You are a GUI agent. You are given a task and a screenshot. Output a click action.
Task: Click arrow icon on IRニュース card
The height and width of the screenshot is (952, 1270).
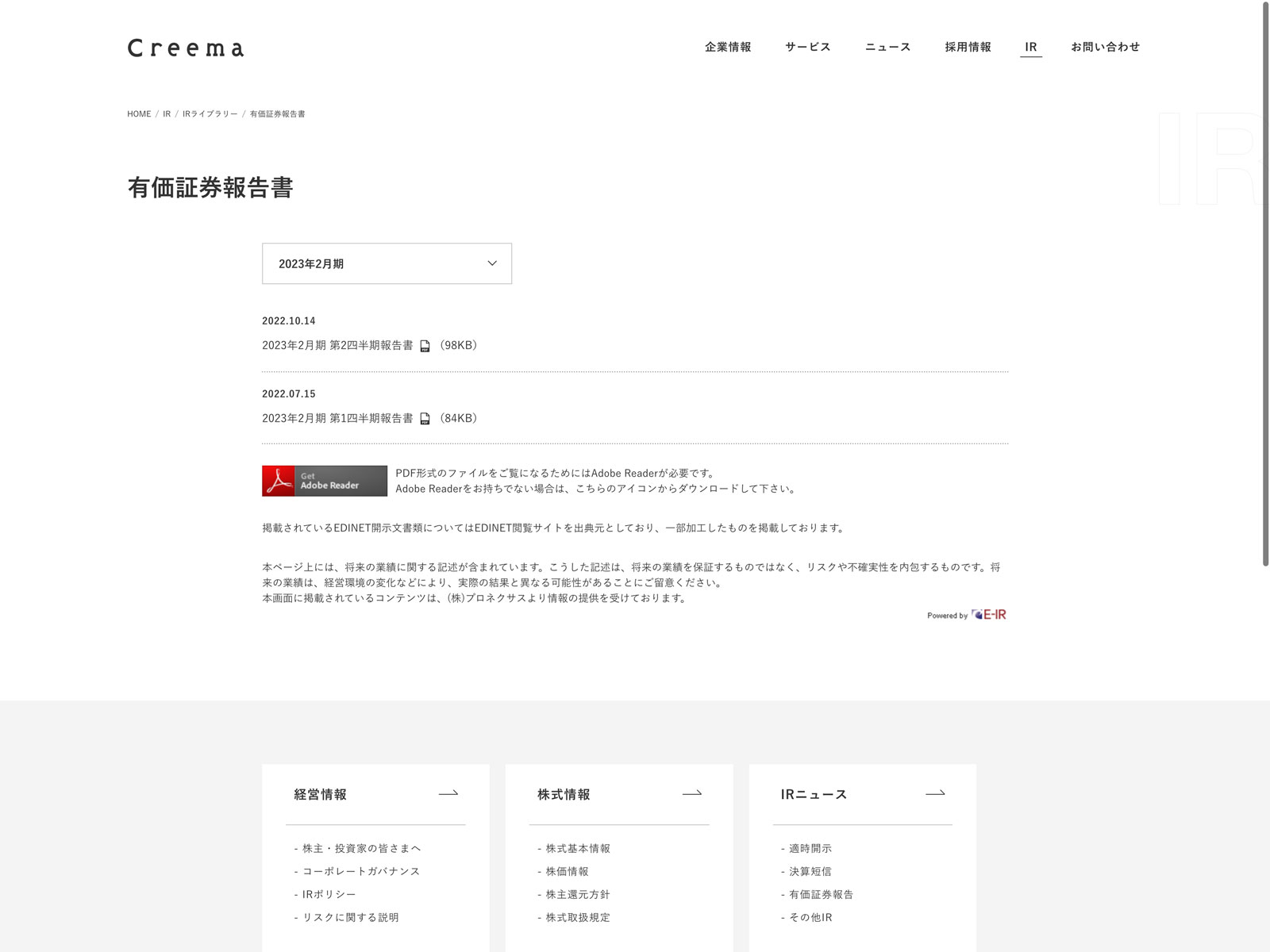pyautogui.click(x=935, y=793)
